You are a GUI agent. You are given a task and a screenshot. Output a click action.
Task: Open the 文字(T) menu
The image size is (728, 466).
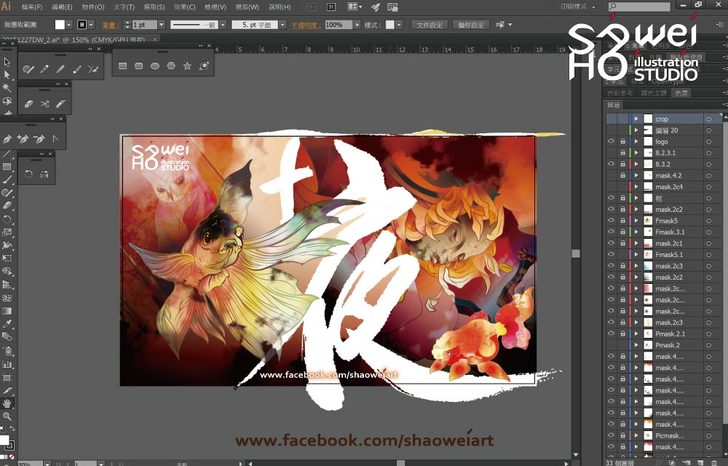coord(123,6)
